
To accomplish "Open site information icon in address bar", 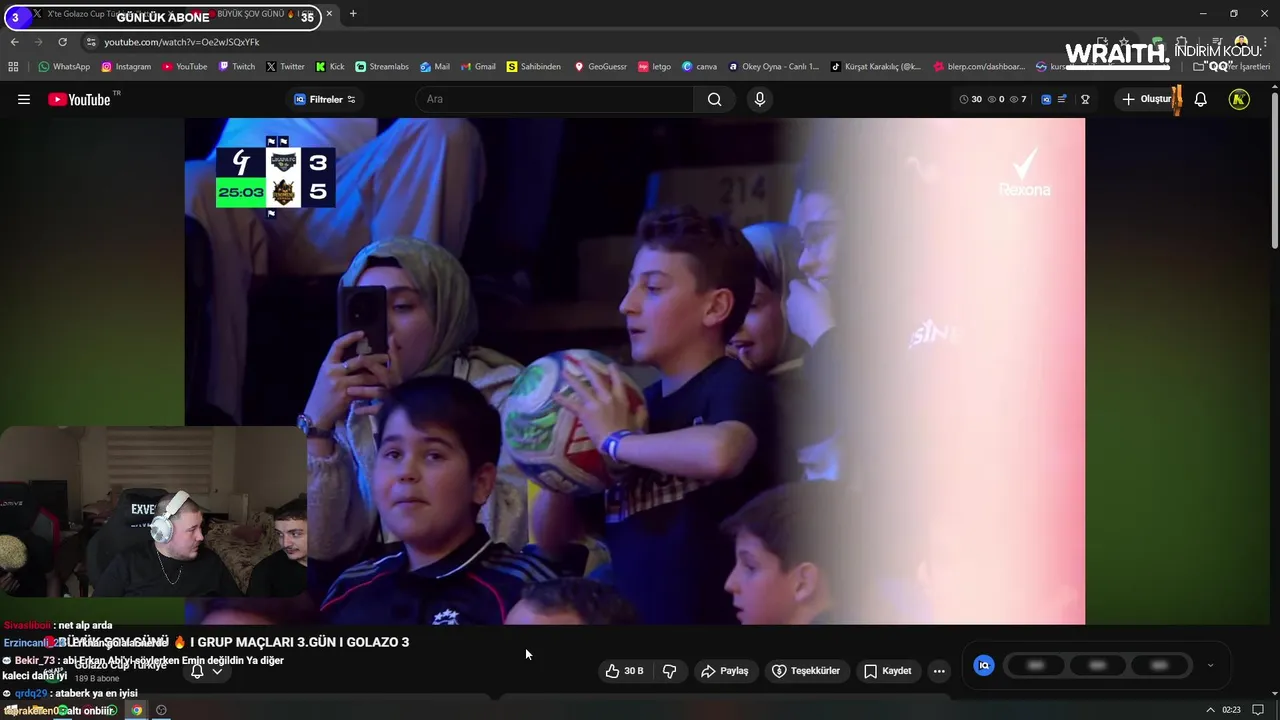I will (x=91, y=42).
